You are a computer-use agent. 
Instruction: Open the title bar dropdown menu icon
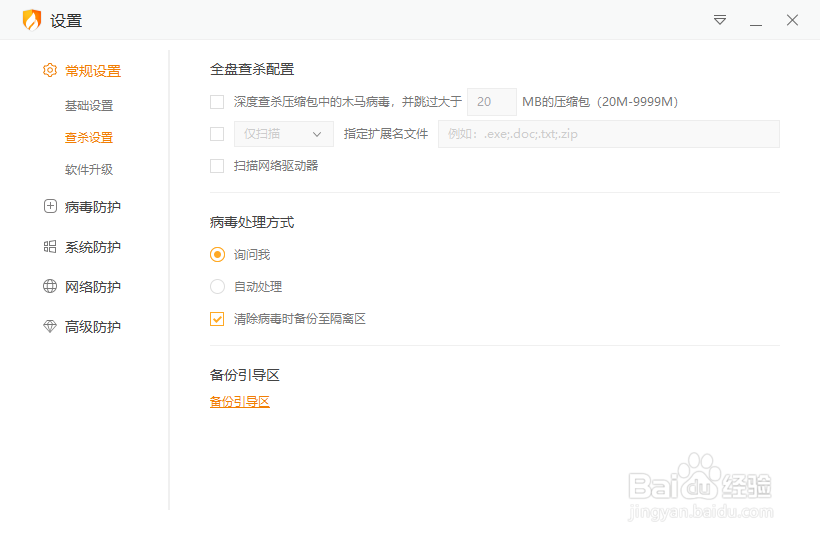pyautogui.click(x=720, y=20)
